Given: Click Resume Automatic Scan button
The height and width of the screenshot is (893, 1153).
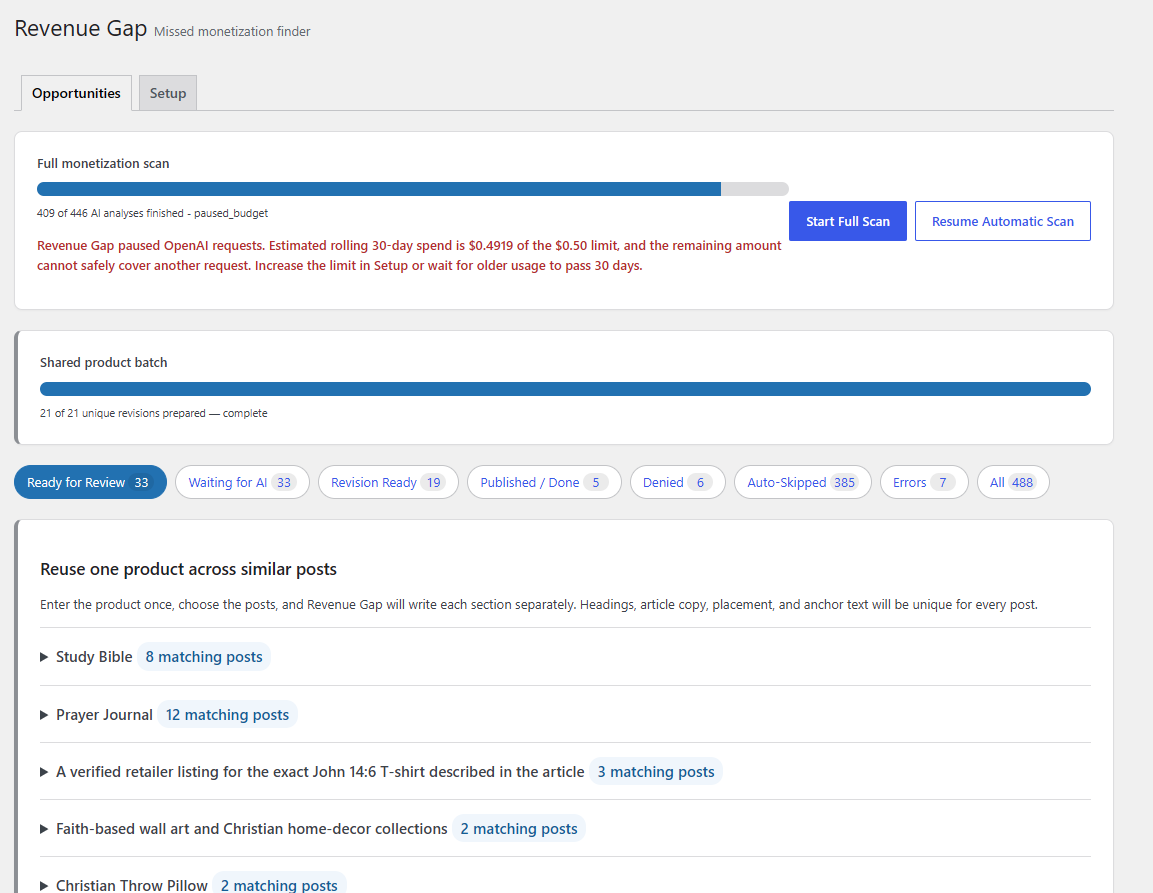Looking at the screenshot, I should click(1002, 221).
